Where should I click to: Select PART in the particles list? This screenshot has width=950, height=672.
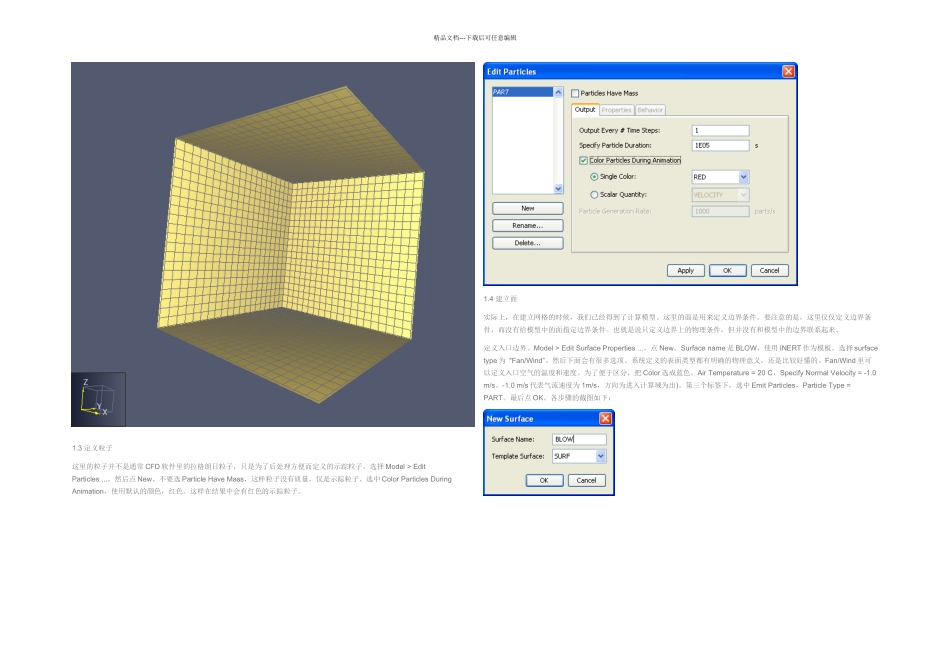click(x=522, y=92)
